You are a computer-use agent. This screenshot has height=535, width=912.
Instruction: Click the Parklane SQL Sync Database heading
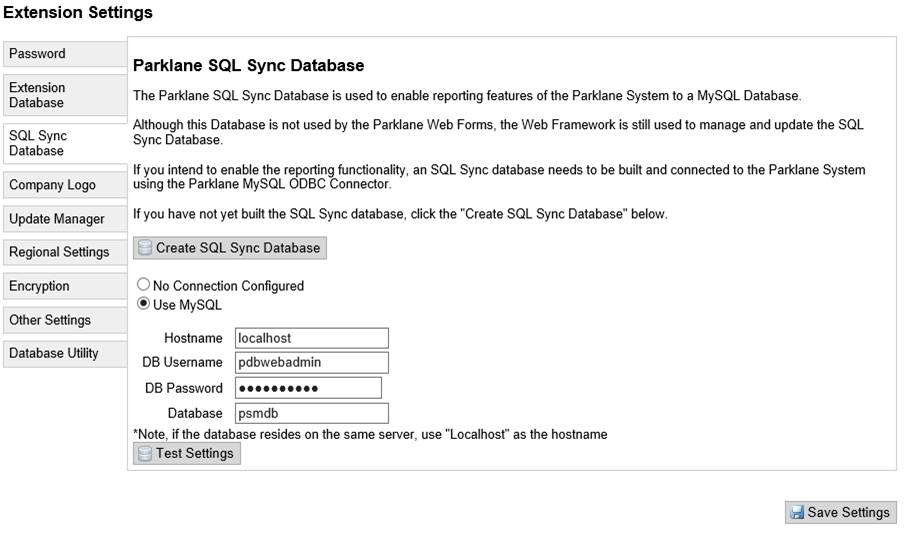248,66
